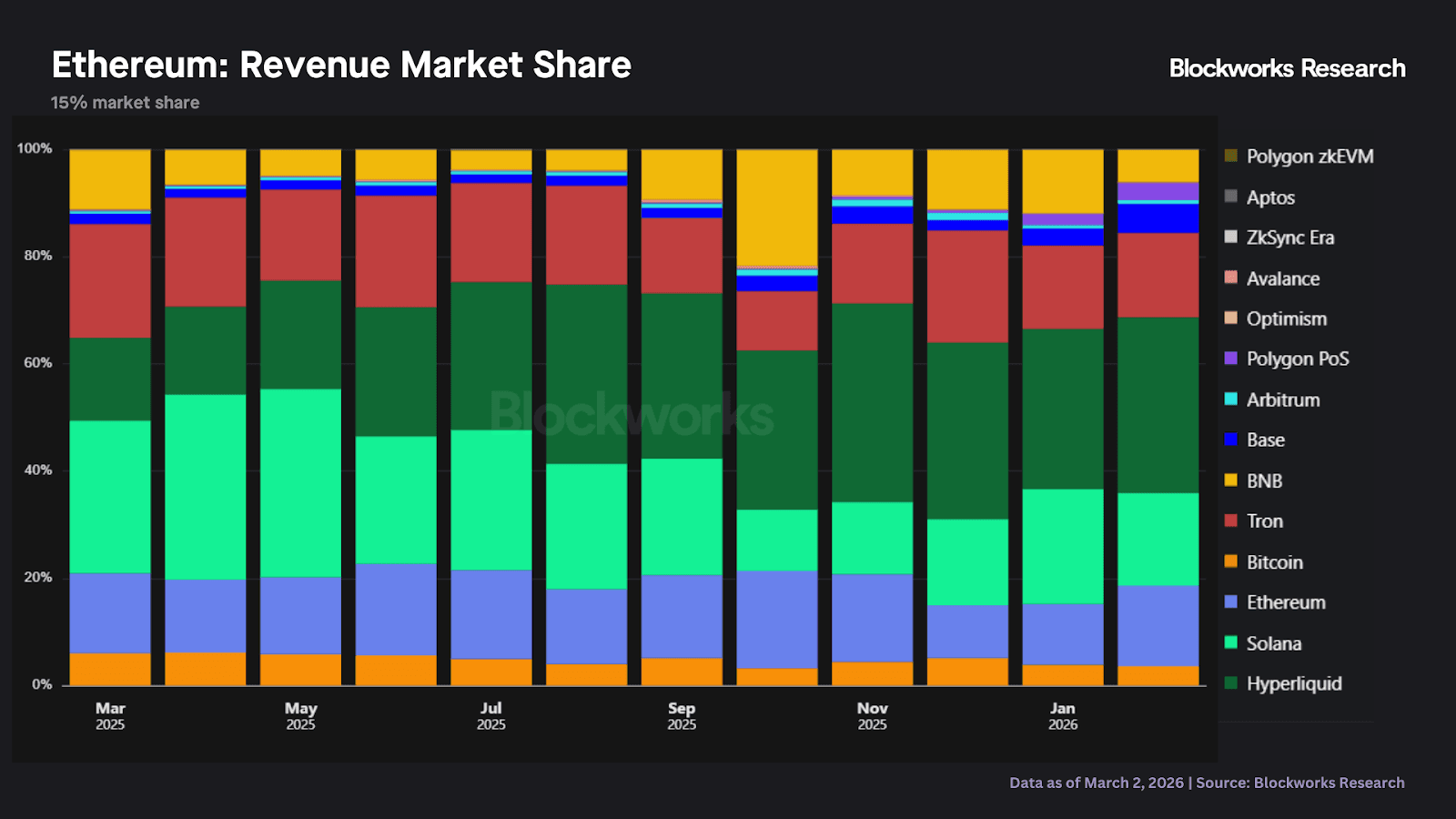Select the "Base" legend label
The image size is (1456, 819).
point(1266,440)
